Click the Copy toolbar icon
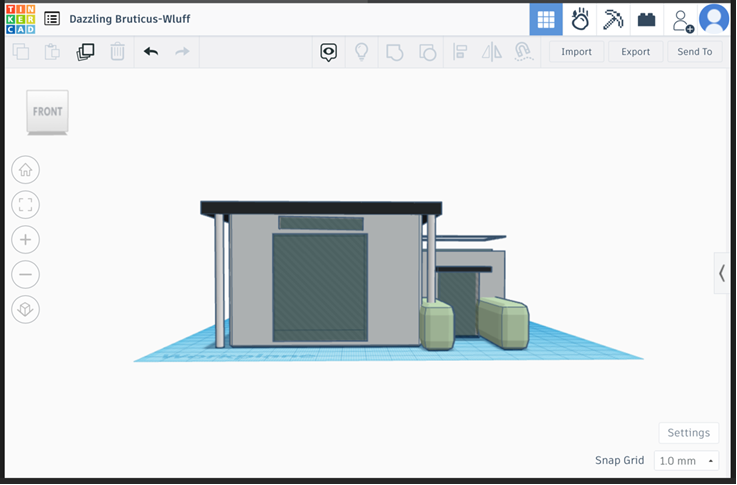The width and height of the screenshot is (737, 485). coord(21,52)
